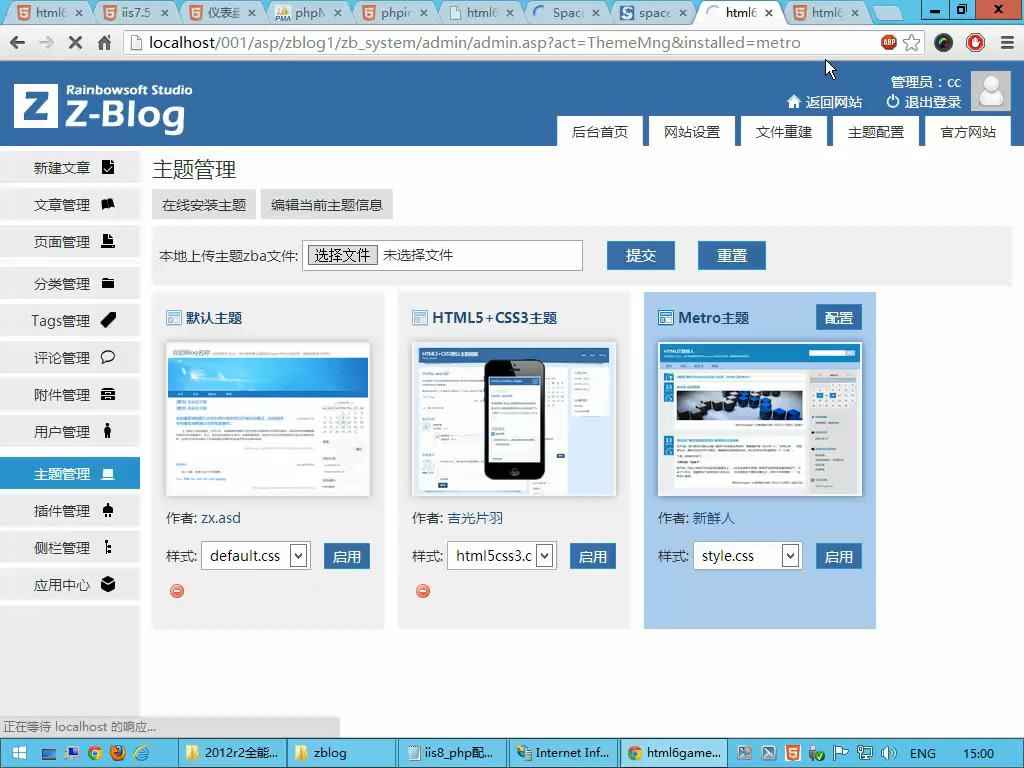Click the 编辑当前主题信息 button

point(327,205)
